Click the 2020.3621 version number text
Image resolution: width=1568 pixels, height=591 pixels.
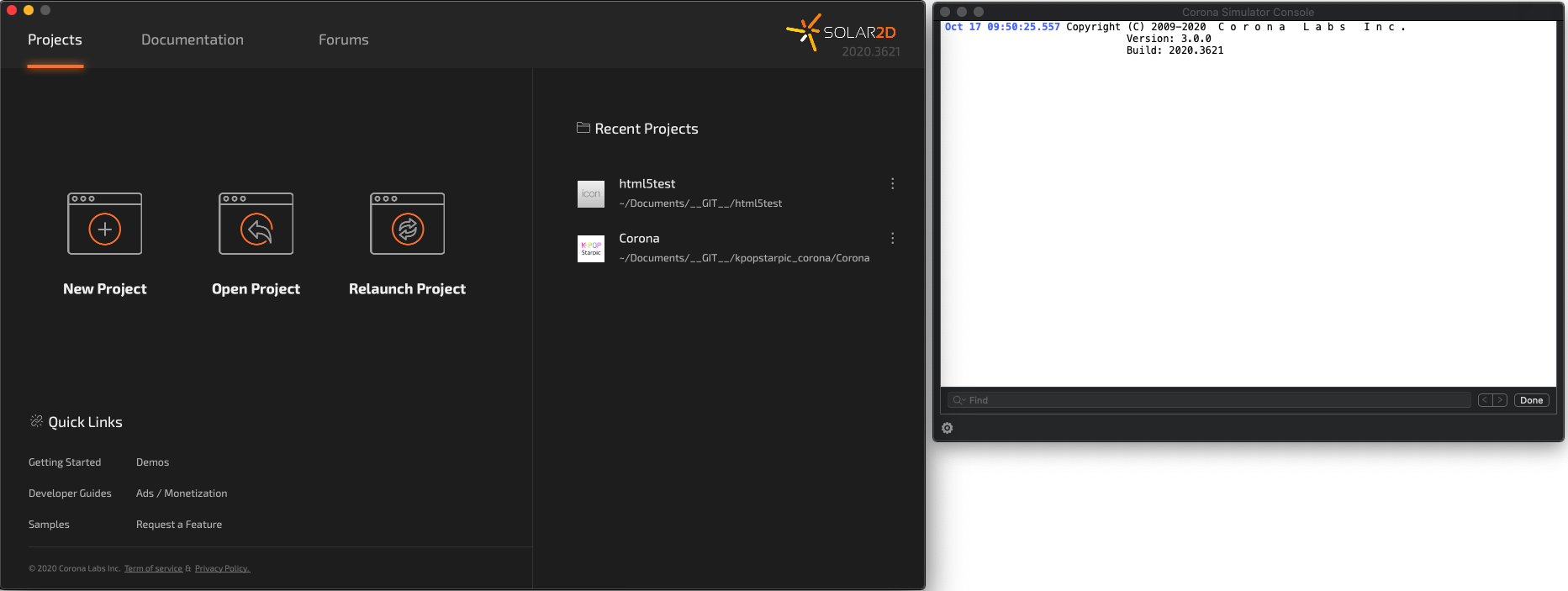(x=871, y=51)
